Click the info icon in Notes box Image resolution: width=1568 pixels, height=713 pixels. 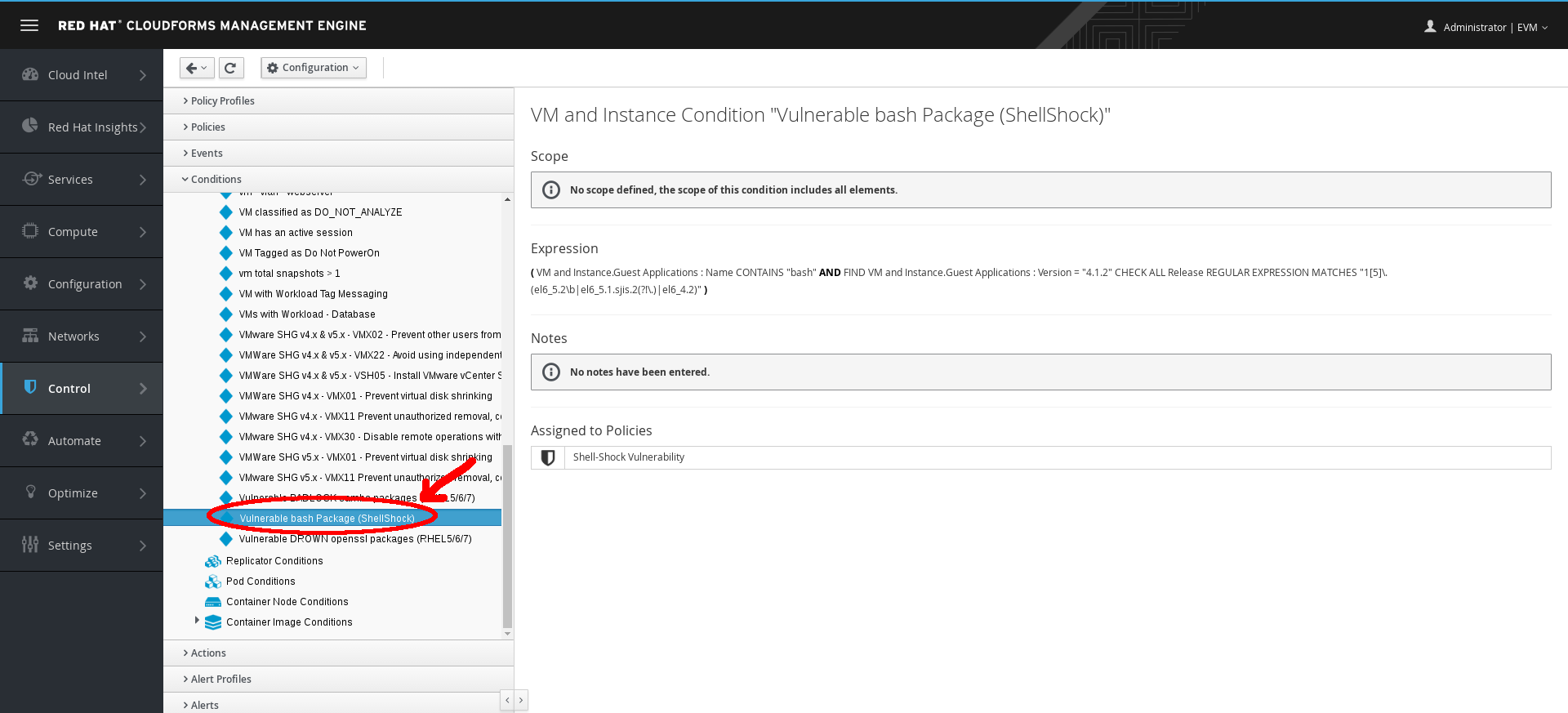click(x=551, y=372)
